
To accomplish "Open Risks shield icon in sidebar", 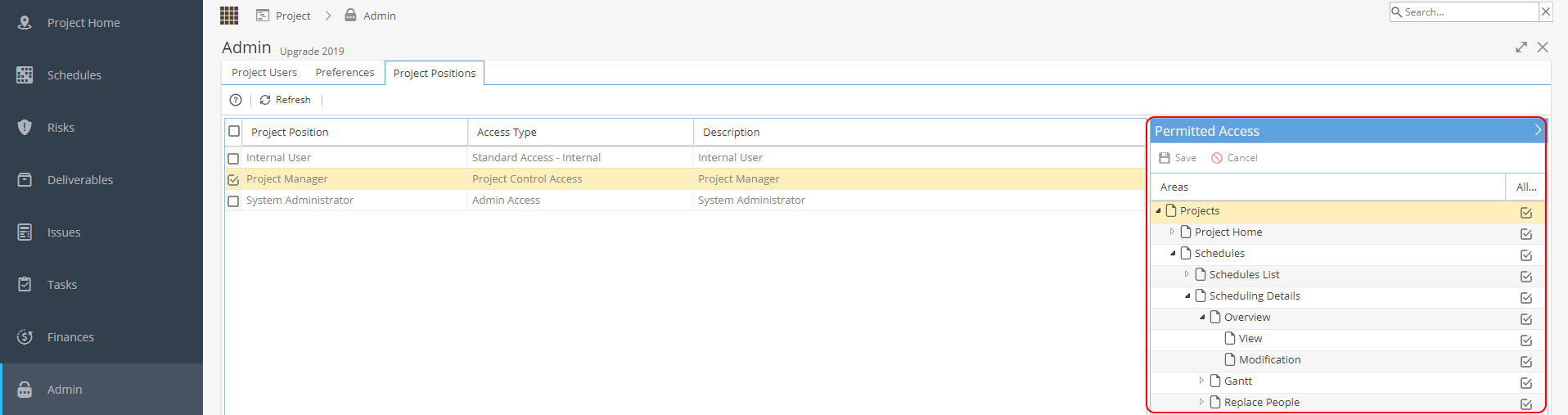I will (x=25, y=127).
